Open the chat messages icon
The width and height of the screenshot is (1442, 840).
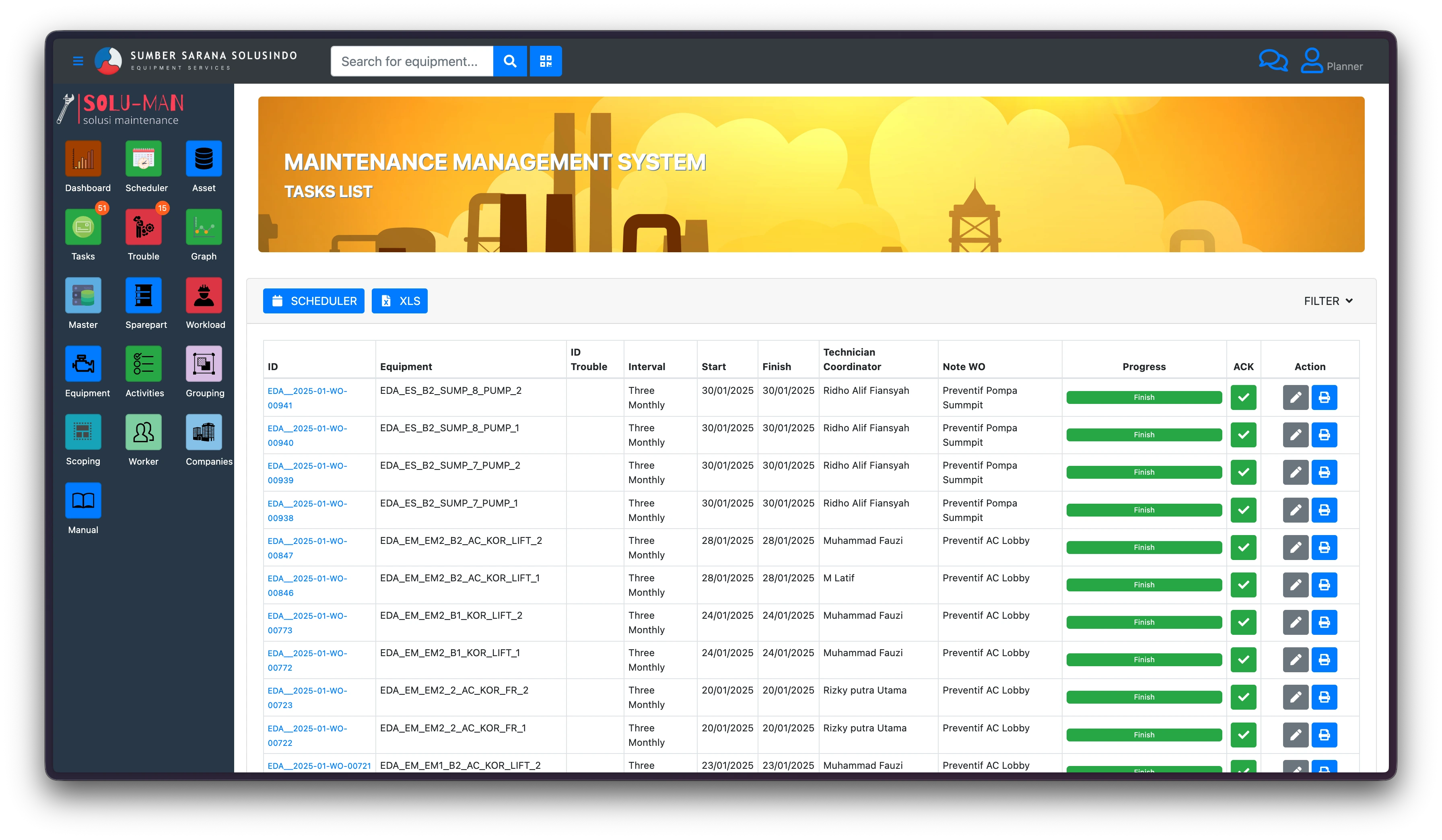click(1273, 61)
